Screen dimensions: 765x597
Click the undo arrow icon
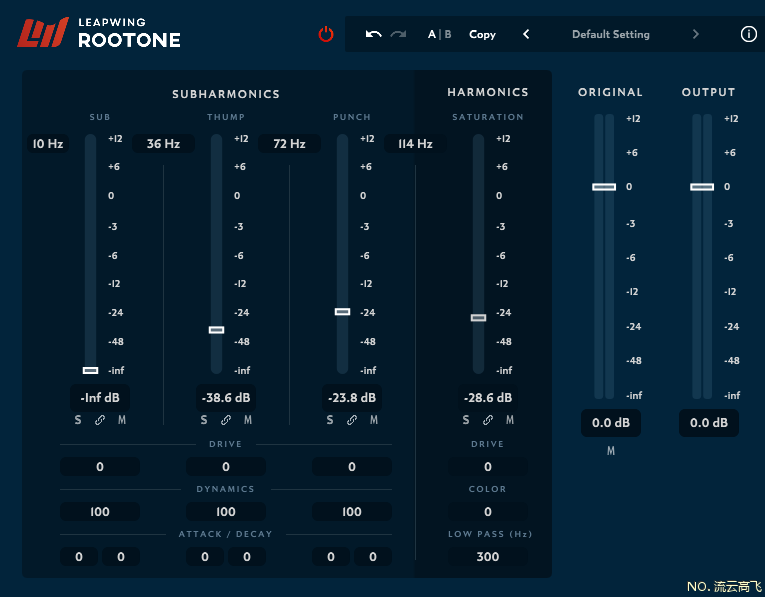373,34
